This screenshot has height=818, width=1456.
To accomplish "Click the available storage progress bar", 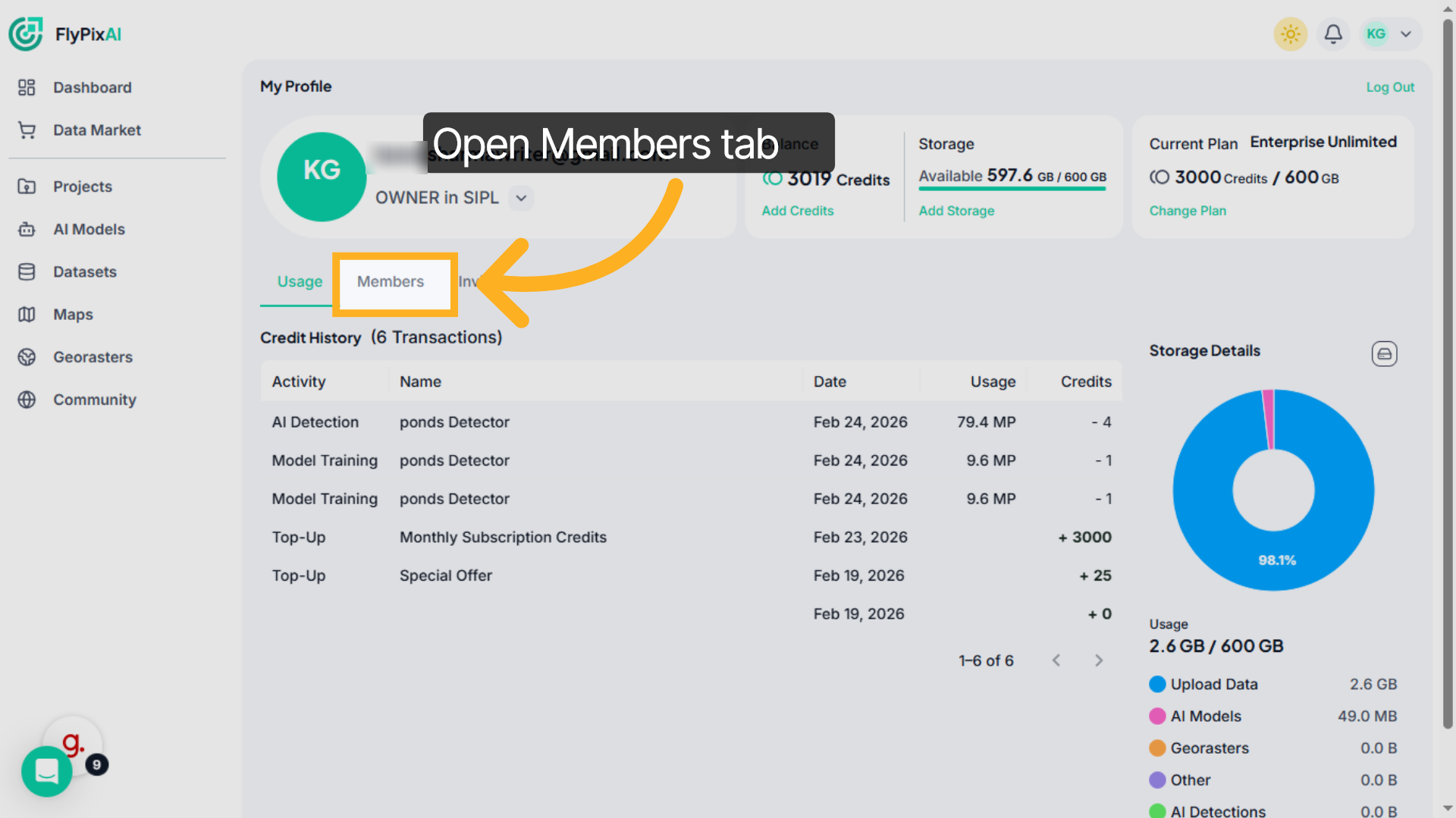I will [x=1012, y=189].
